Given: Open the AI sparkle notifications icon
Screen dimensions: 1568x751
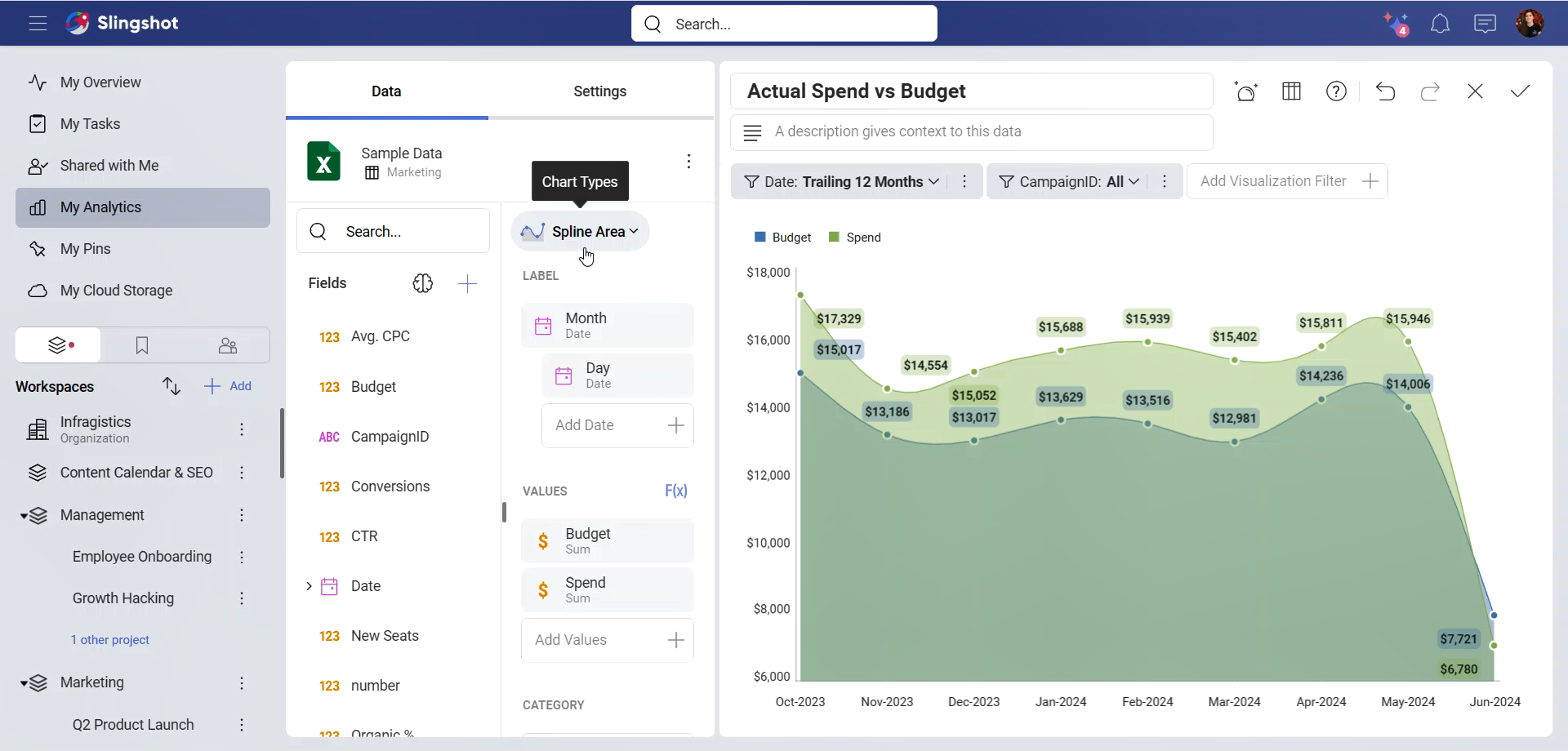Looking at the screenshot, I should (1396, 24).
